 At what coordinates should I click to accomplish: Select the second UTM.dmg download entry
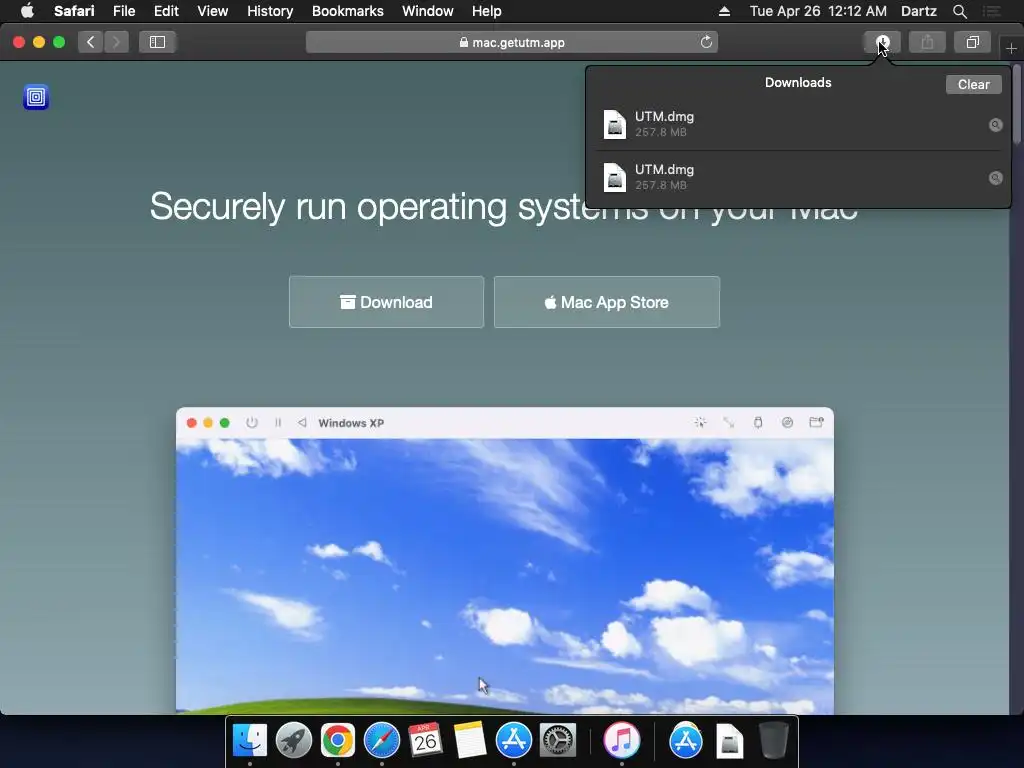click(798, 177)
